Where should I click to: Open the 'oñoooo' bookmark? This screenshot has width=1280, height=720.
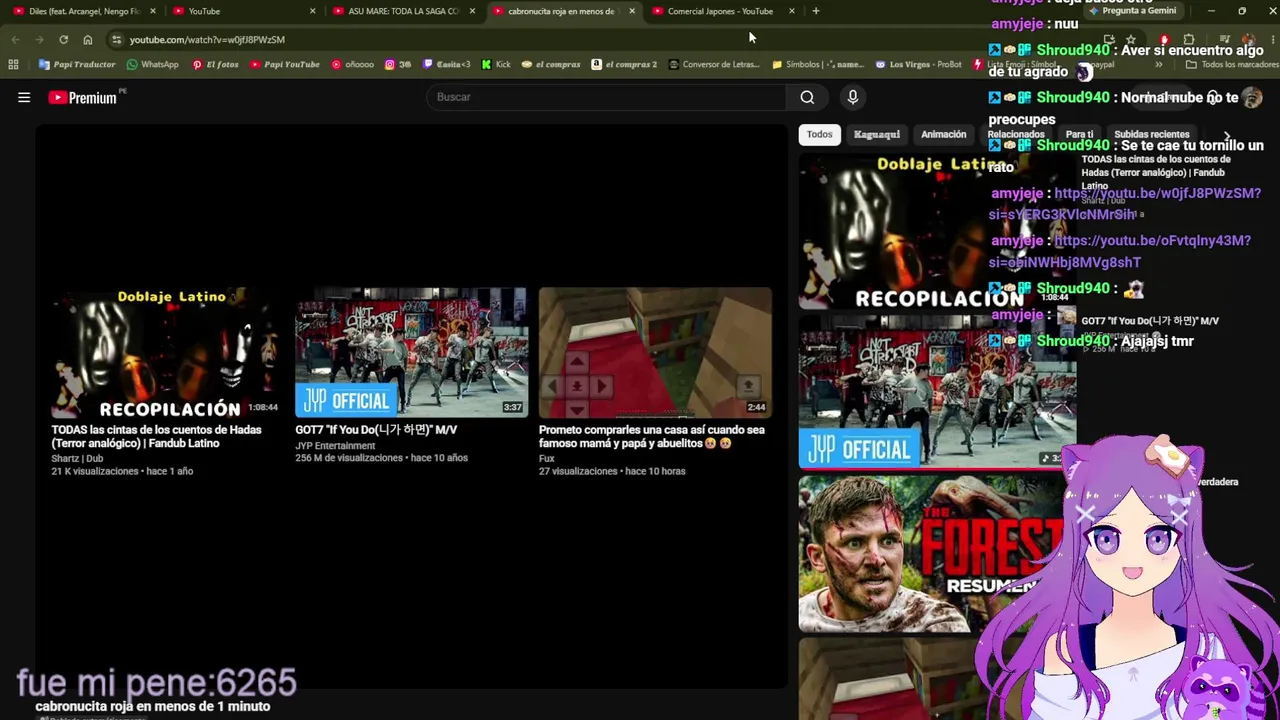click(x=353, y=64)
